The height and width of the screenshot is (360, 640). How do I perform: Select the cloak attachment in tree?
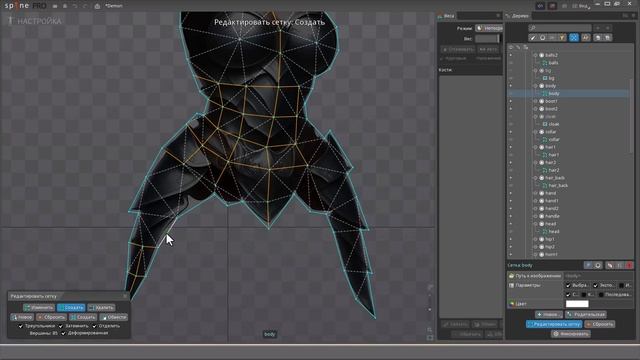click(x=554, y=124)
